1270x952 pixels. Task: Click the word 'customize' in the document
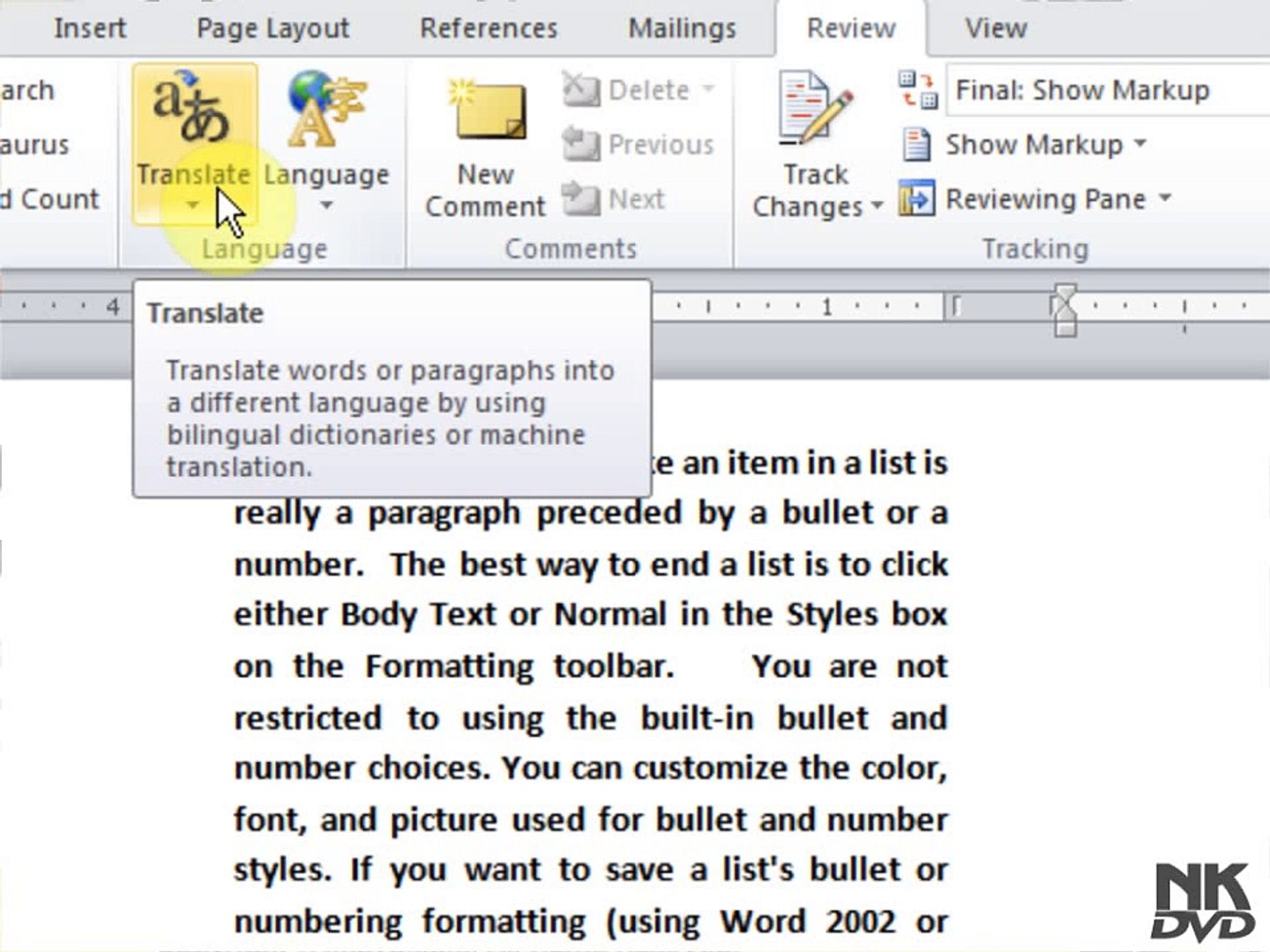(710, 768)
